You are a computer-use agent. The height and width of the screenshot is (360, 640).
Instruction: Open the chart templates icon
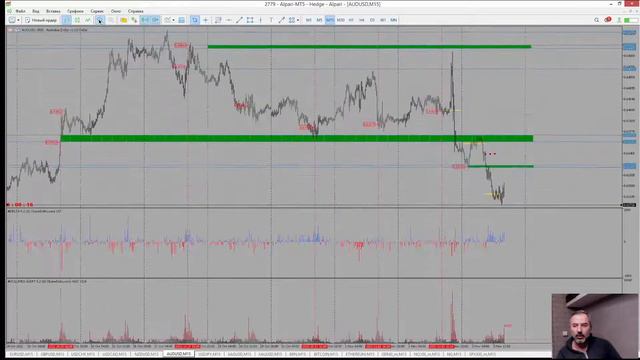tap(182, 20)
